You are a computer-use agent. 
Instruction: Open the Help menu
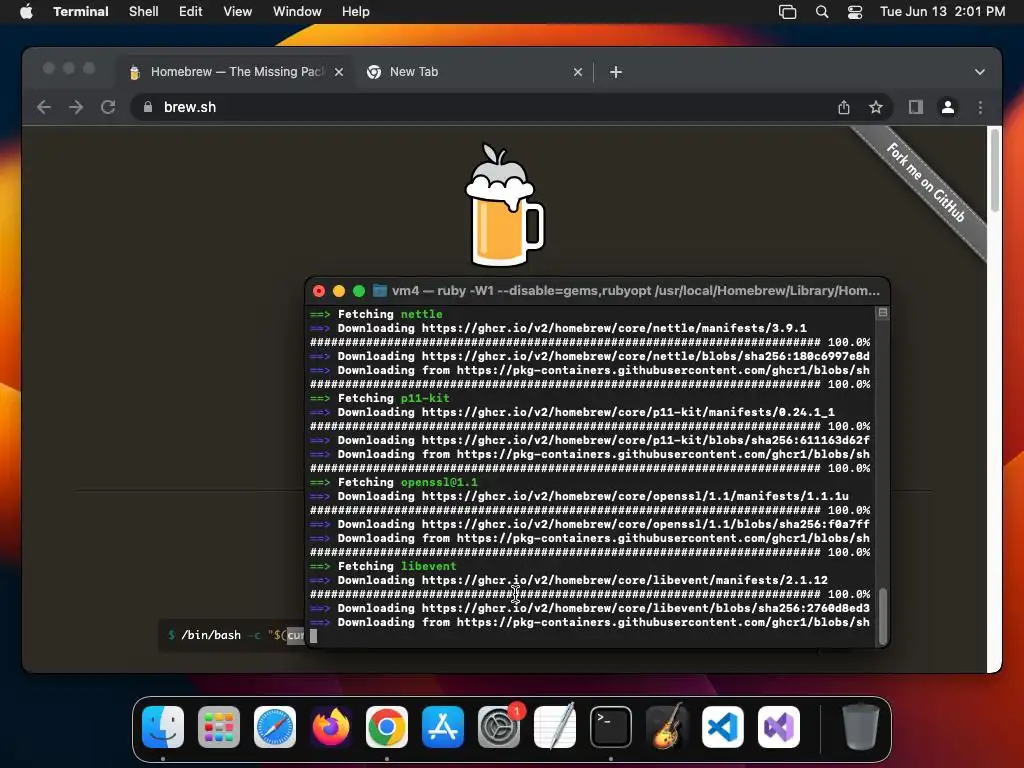click(x=355, y=11)
